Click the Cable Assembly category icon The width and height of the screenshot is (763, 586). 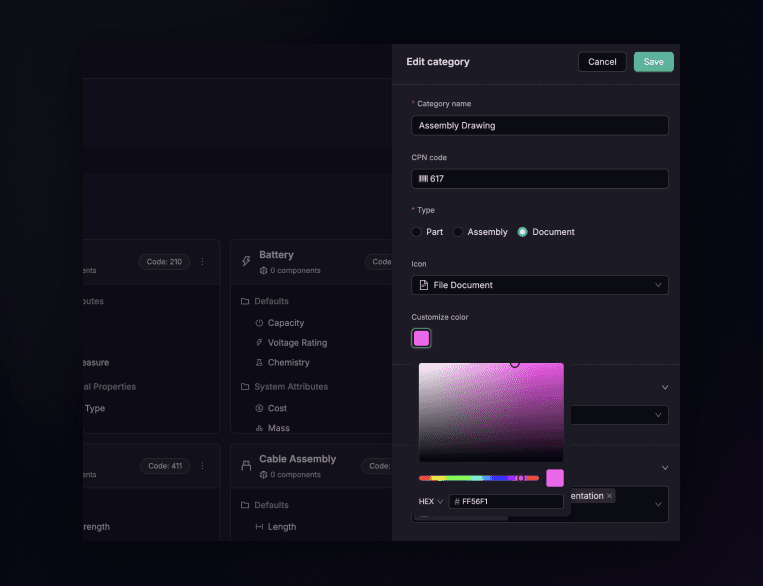[246, 466]
